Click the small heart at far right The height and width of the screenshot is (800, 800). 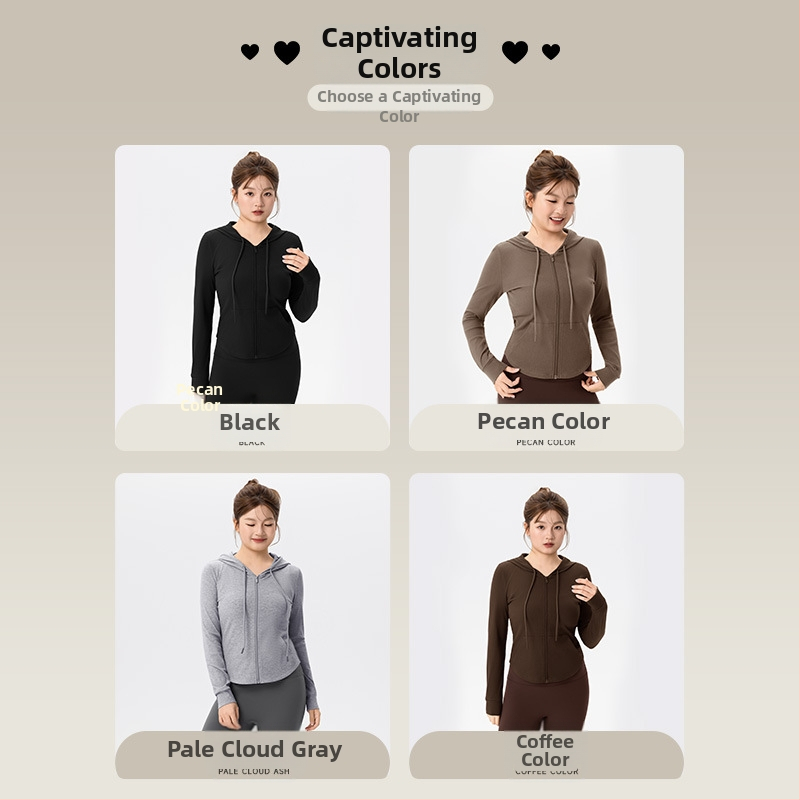tap(551, 52)
